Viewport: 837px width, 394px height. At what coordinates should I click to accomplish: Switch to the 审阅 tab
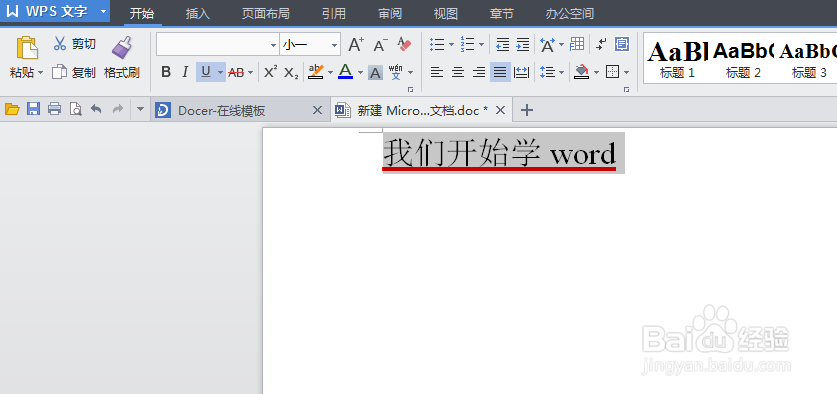click(390, 13)
